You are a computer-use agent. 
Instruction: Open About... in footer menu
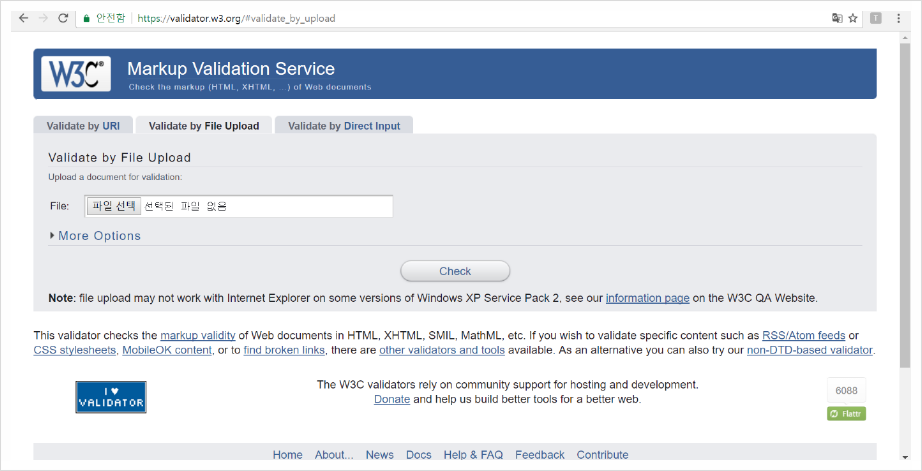click(x=334, y=455)
